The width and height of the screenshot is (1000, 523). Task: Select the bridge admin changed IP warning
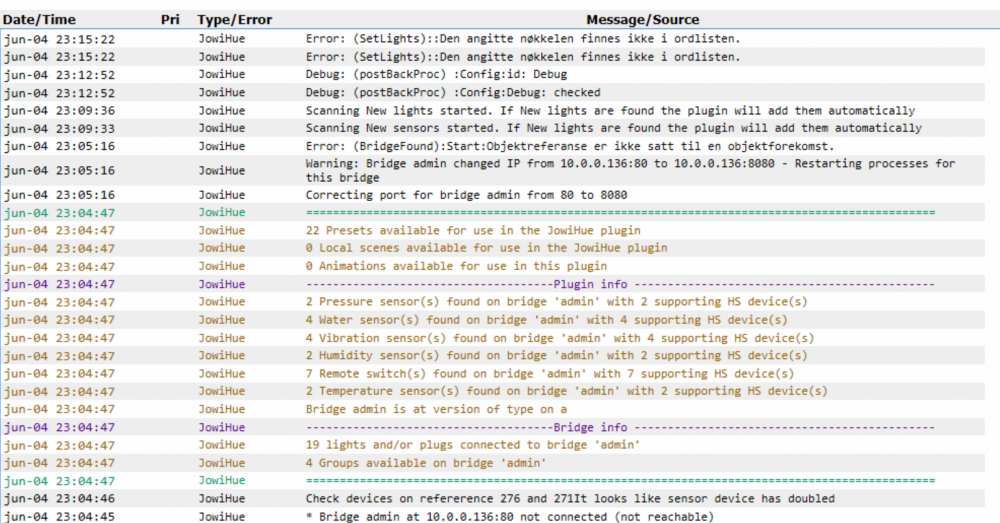point(630,170)
